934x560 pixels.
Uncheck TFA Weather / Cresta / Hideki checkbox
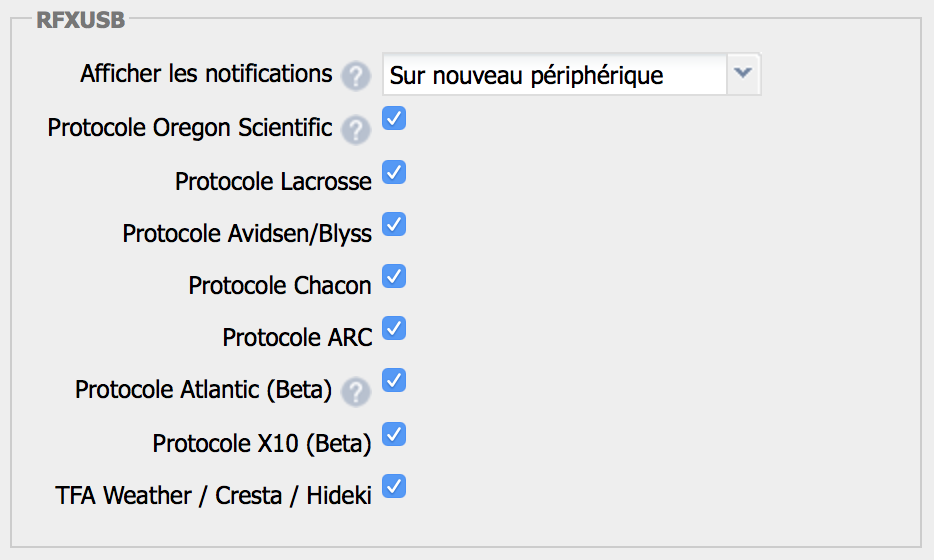click(394, 486)
